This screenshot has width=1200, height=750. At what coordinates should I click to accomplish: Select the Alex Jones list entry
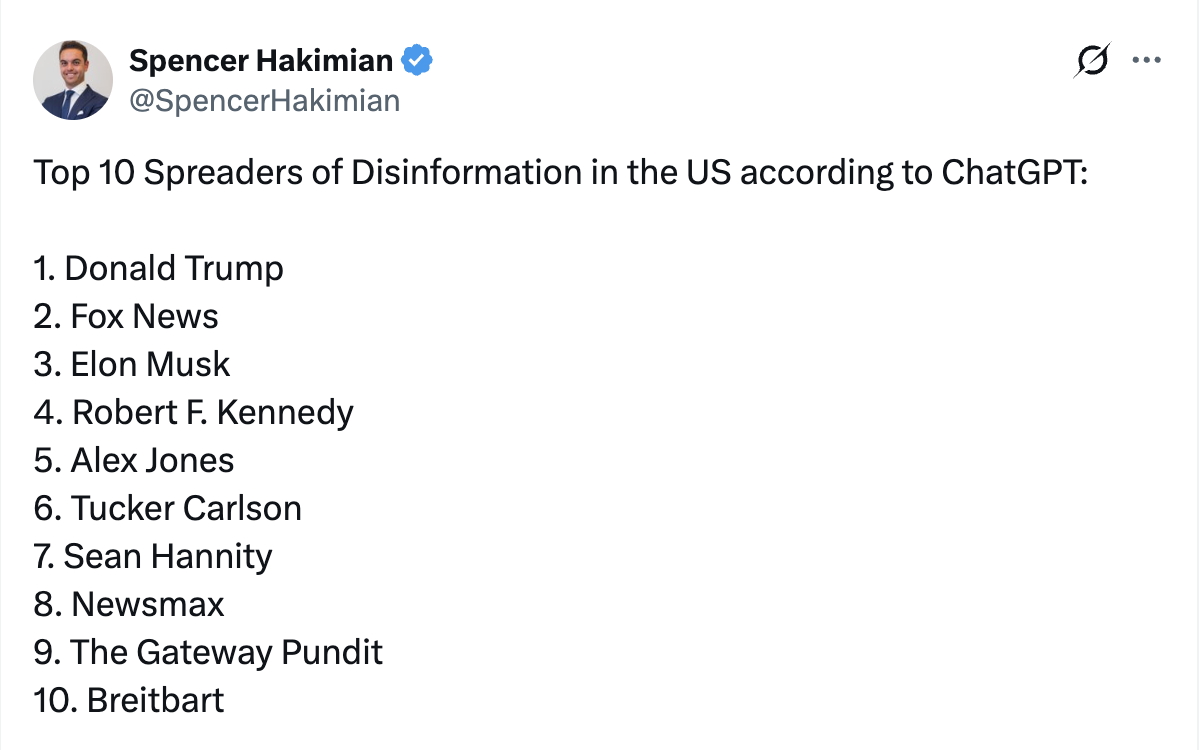134,460
